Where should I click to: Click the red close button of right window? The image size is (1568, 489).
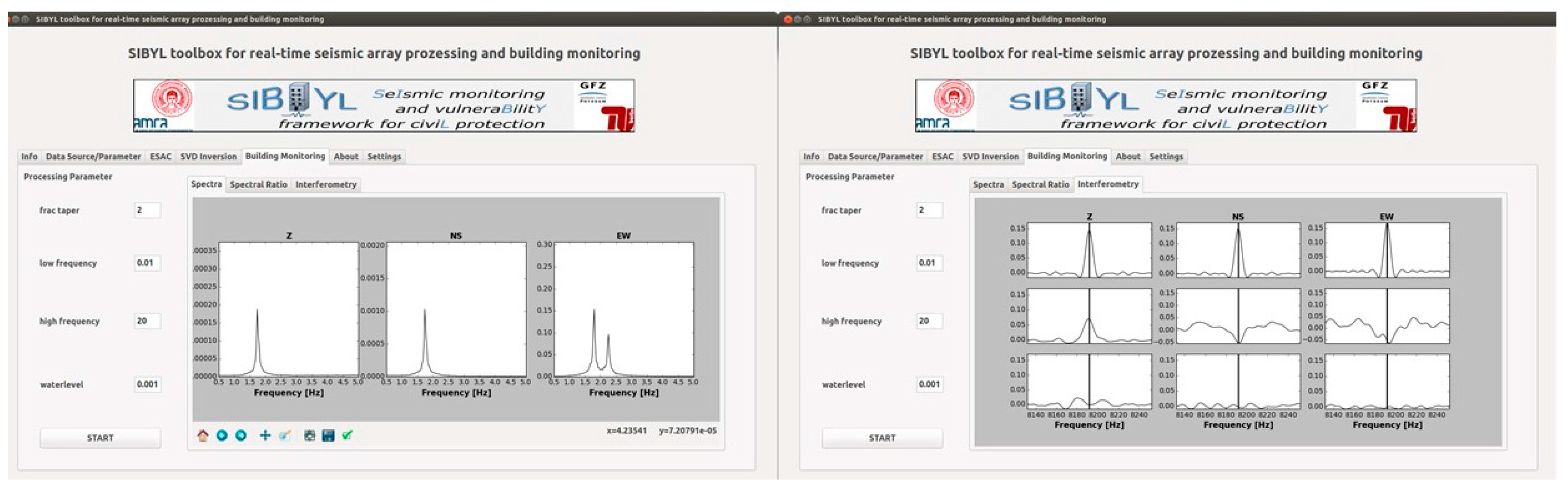click(788, 19)
